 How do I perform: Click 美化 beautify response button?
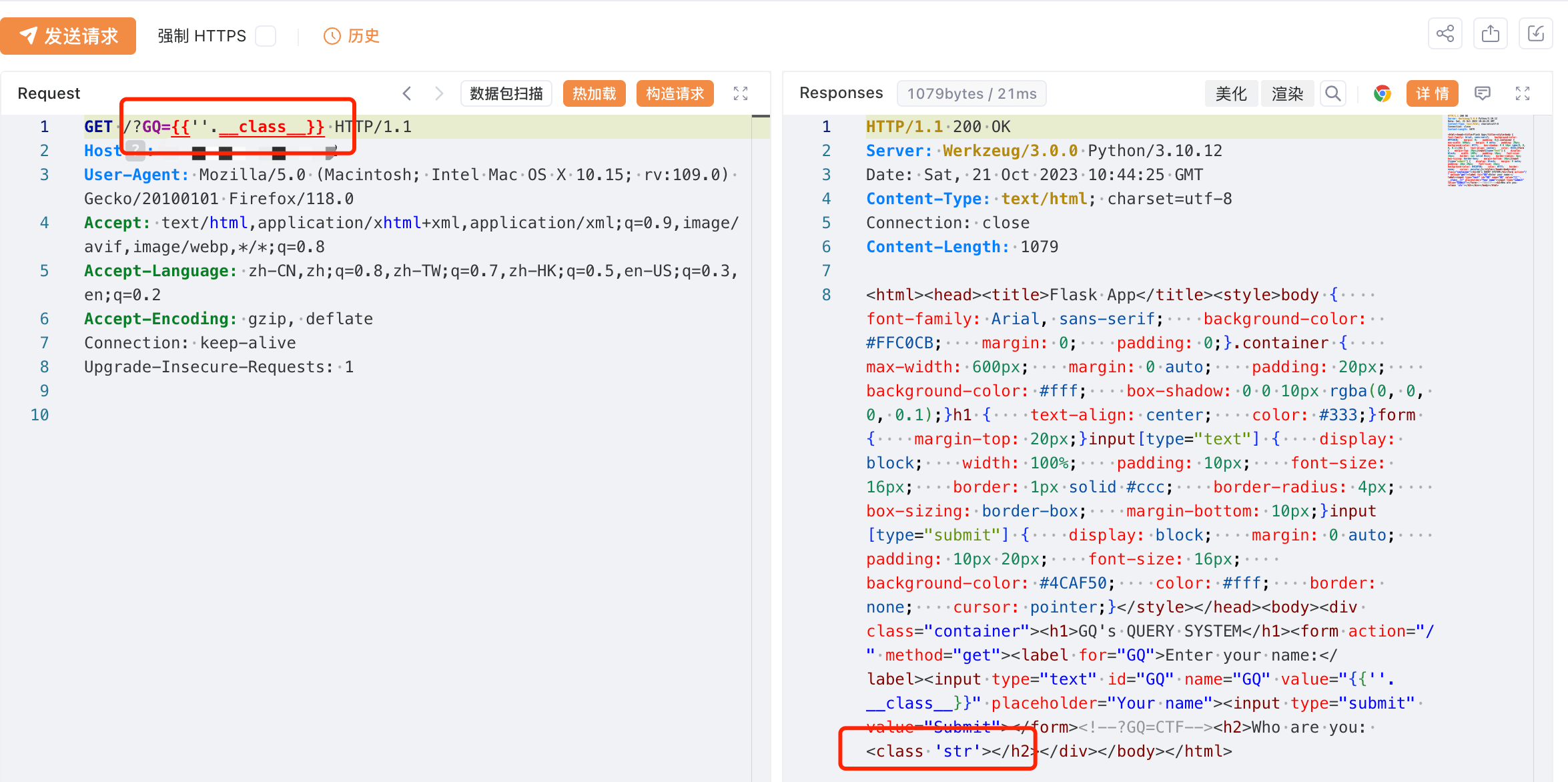(1231, 93)
